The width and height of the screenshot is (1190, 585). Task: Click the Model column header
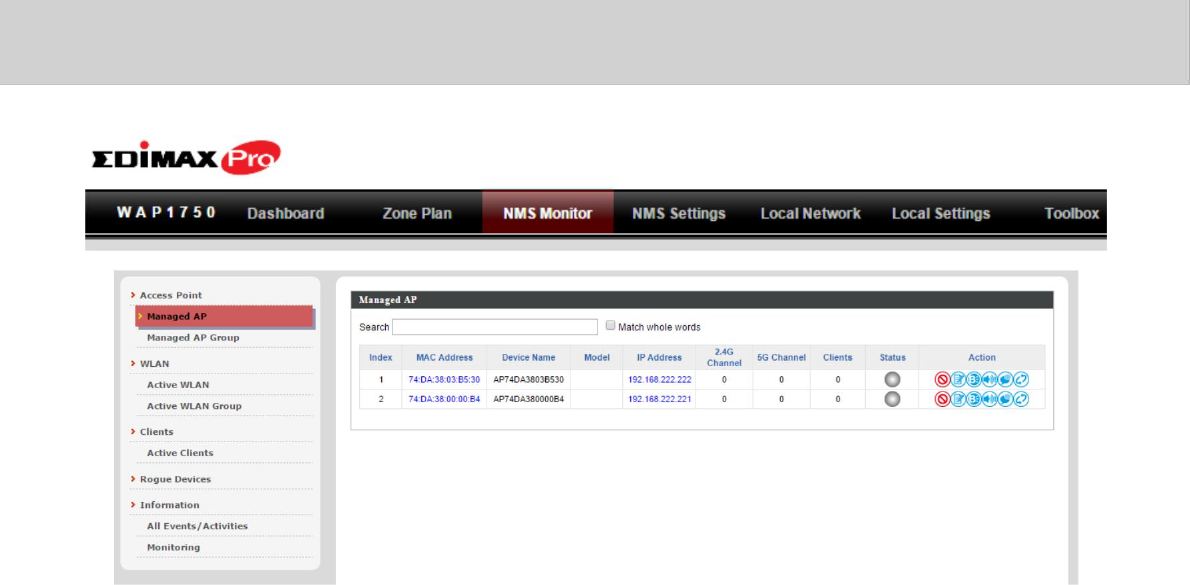(x=597, y=357)
